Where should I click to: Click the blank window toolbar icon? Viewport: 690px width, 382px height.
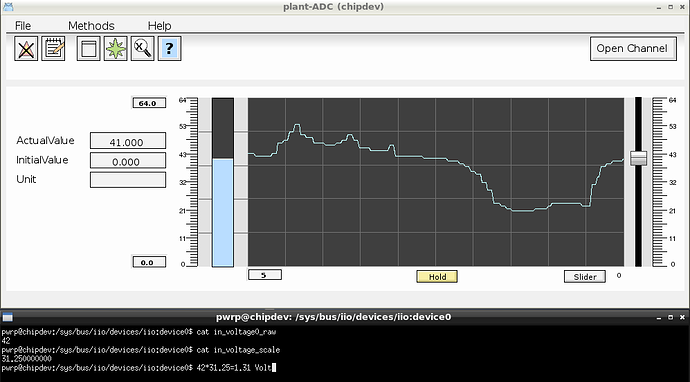point(88,48)
